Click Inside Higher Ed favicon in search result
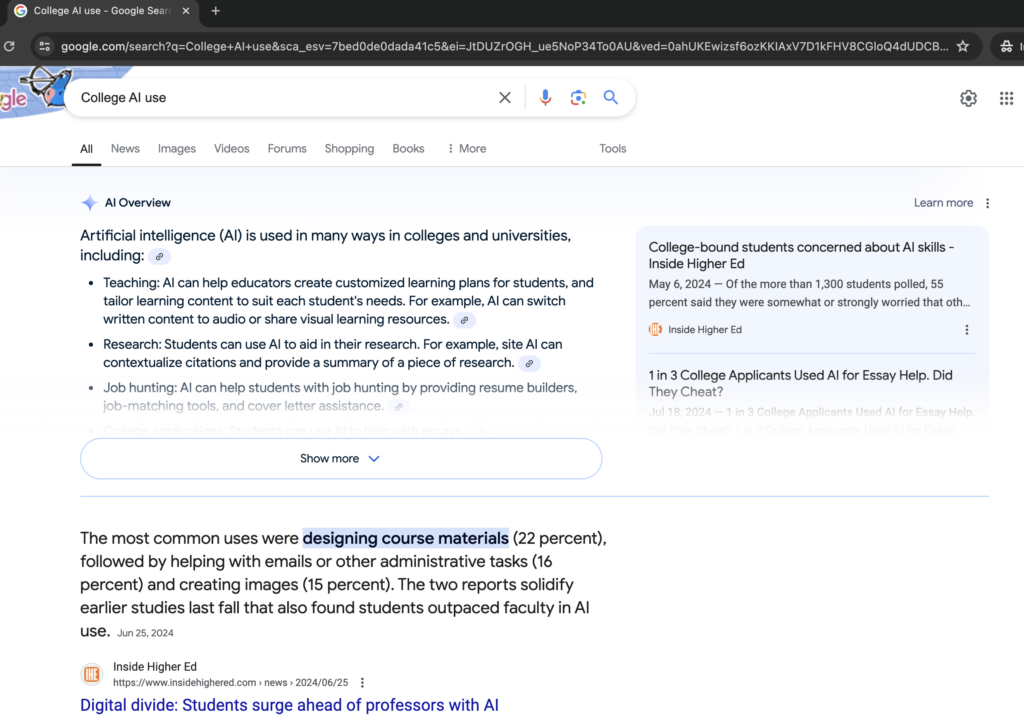Viewport: 1024px width, 719px height. click(x=91, y=674)
